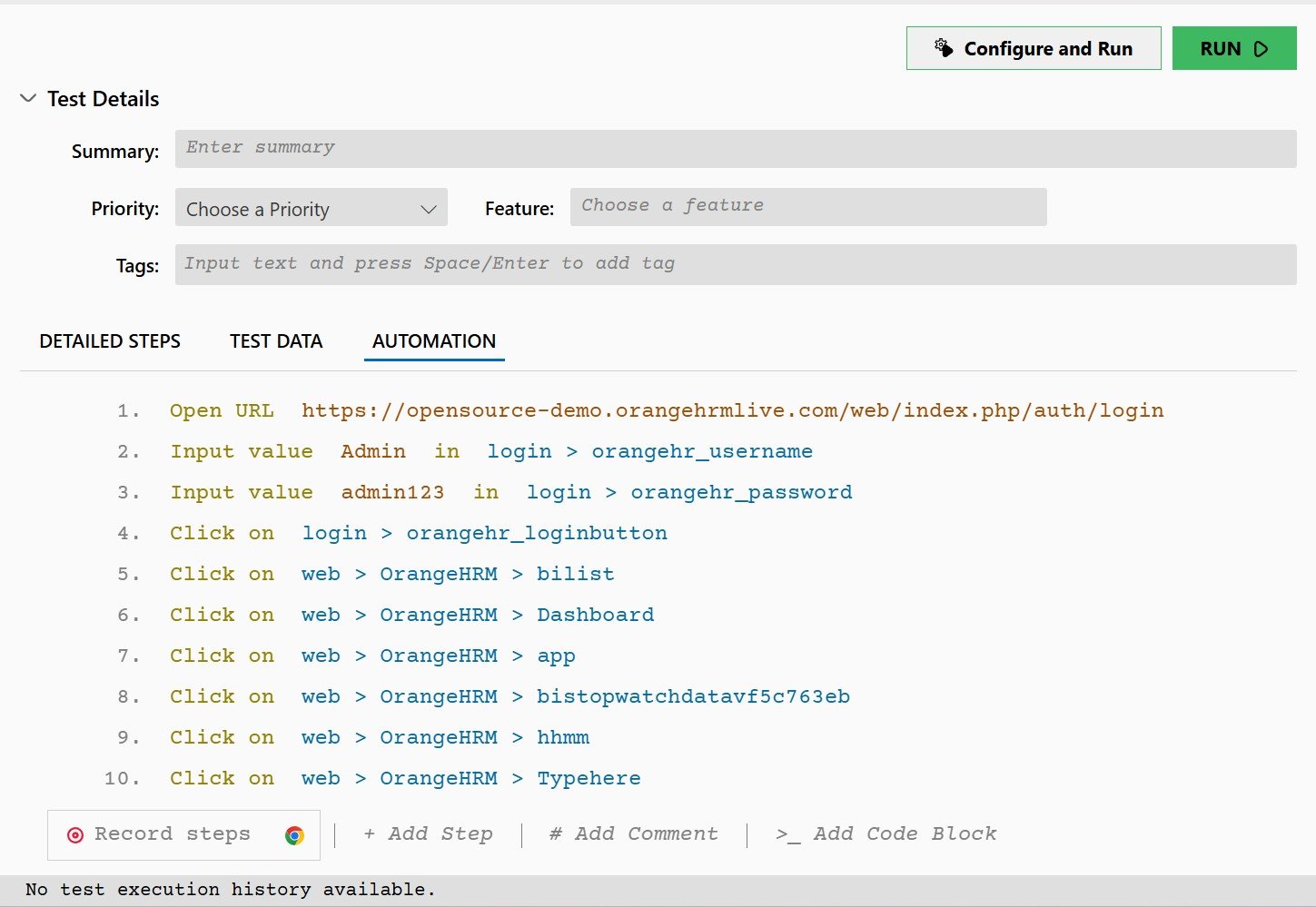
Task: Focus the Tags input field
Action: tap(735, 264)
